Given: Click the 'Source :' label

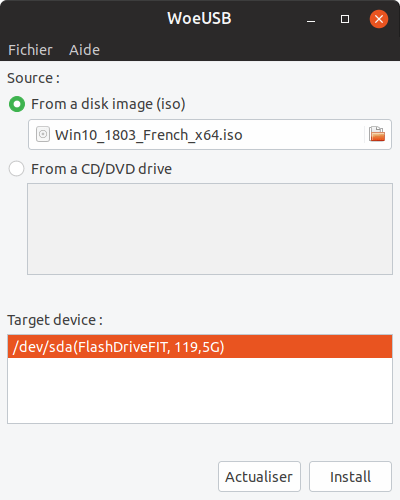Looking at the screenshot, I should [33, 78].
